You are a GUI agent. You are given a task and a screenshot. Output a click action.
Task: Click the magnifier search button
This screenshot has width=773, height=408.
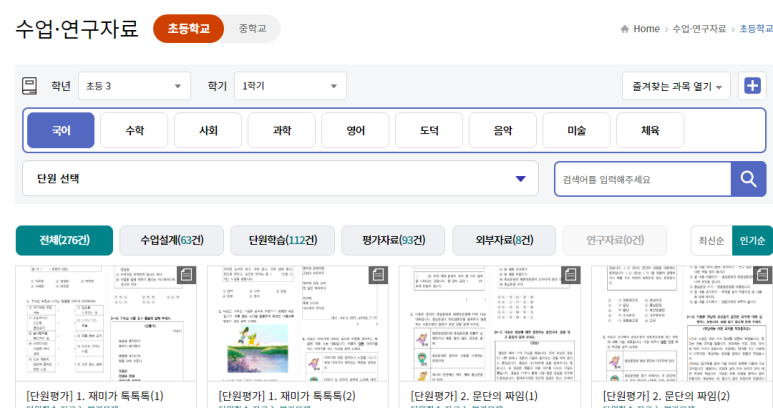(748, 179)
